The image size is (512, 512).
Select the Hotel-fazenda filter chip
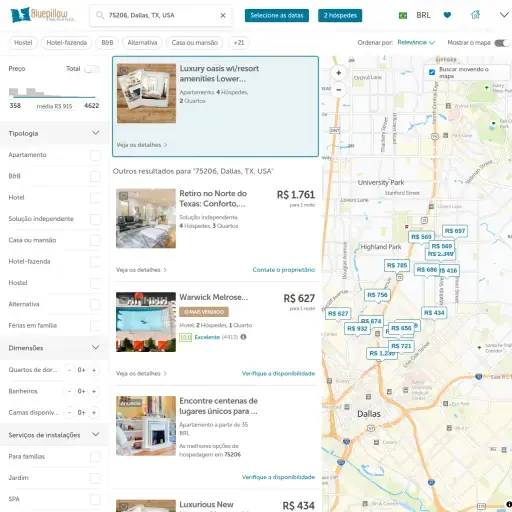[67, 43]
